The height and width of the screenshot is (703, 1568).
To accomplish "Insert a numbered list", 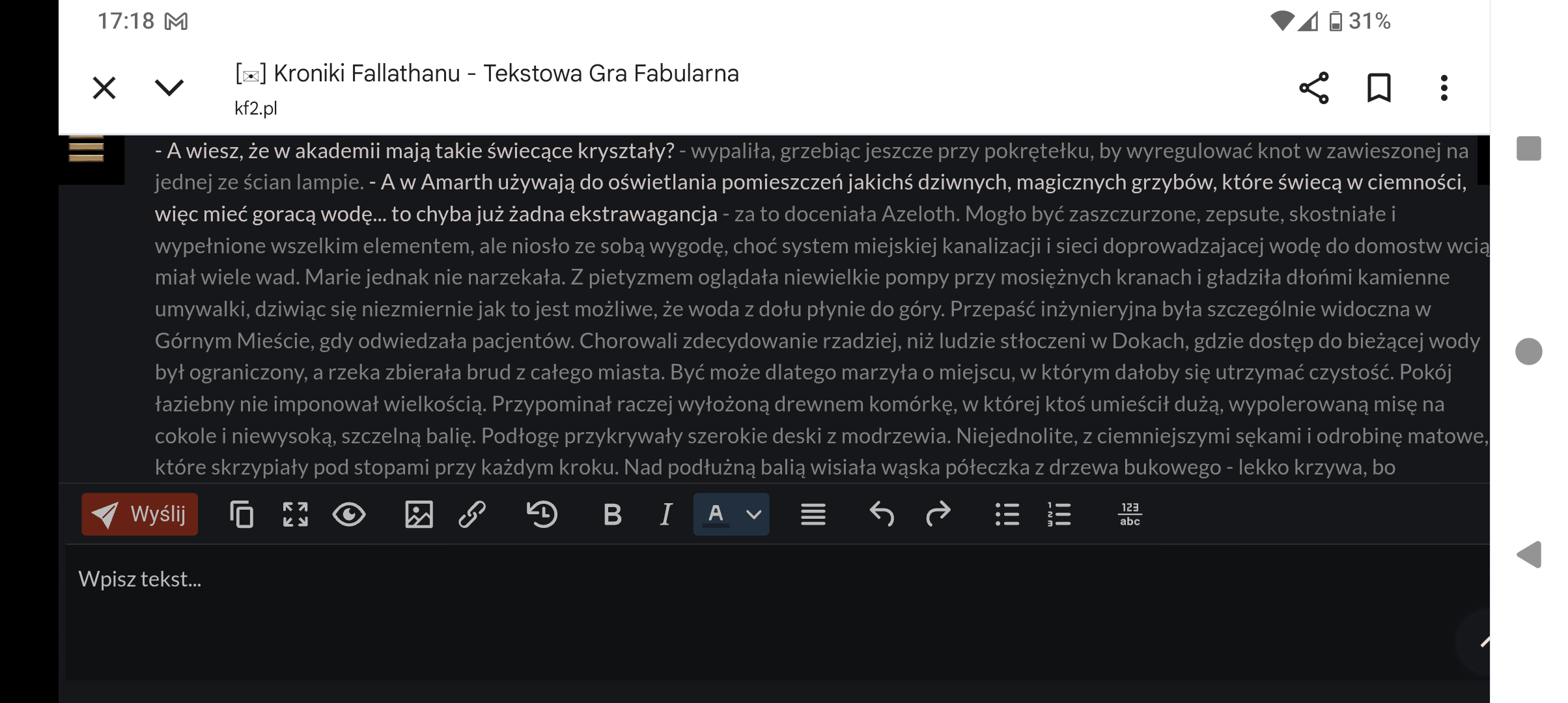I will (x=1059, y=514).
